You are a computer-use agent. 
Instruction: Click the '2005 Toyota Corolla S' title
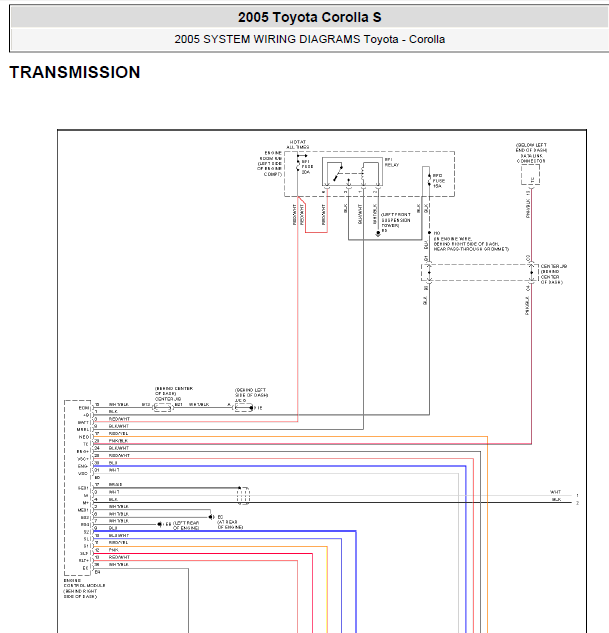click(x=310, y=17)
